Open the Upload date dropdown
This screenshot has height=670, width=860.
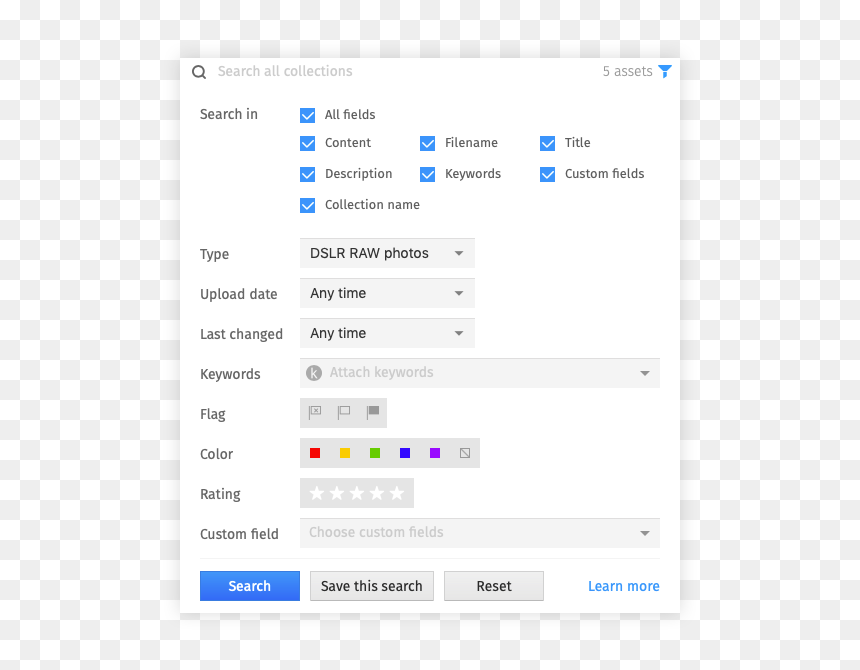pyautogui.click(x=387, y=293)
